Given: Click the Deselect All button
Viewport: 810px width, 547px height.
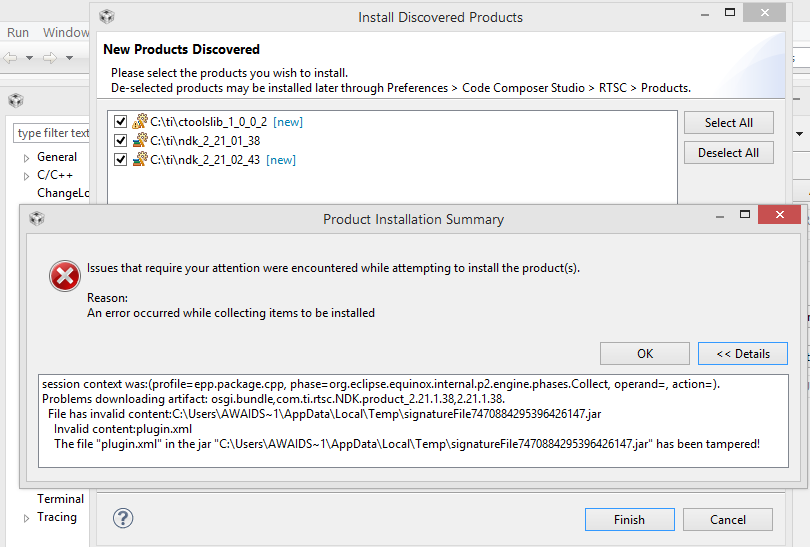Looking at the screenshot, I should (729, 153).
